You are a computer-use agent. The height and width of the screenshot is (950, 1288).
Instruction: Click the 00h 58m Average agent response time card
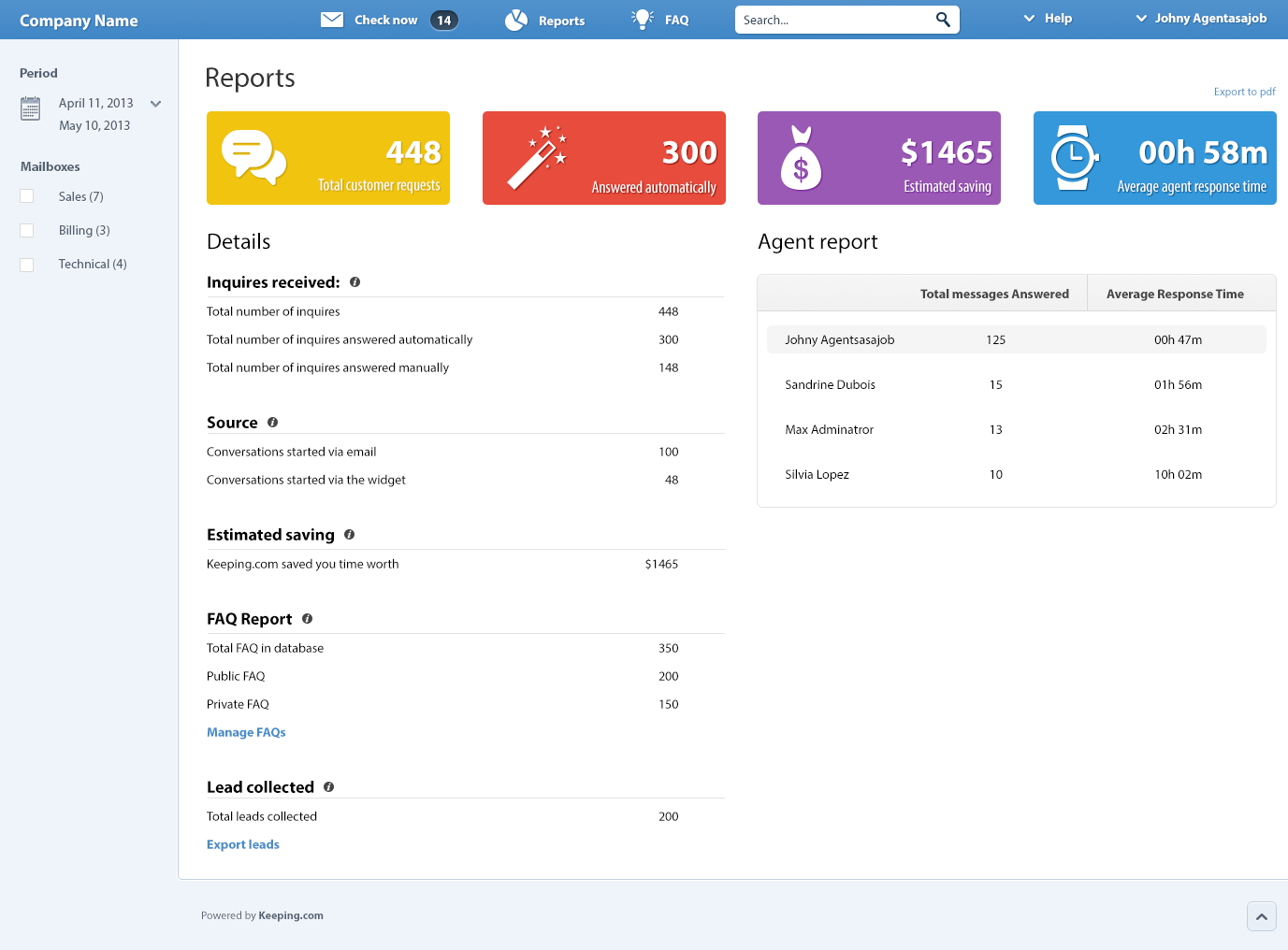[1155, 158]
